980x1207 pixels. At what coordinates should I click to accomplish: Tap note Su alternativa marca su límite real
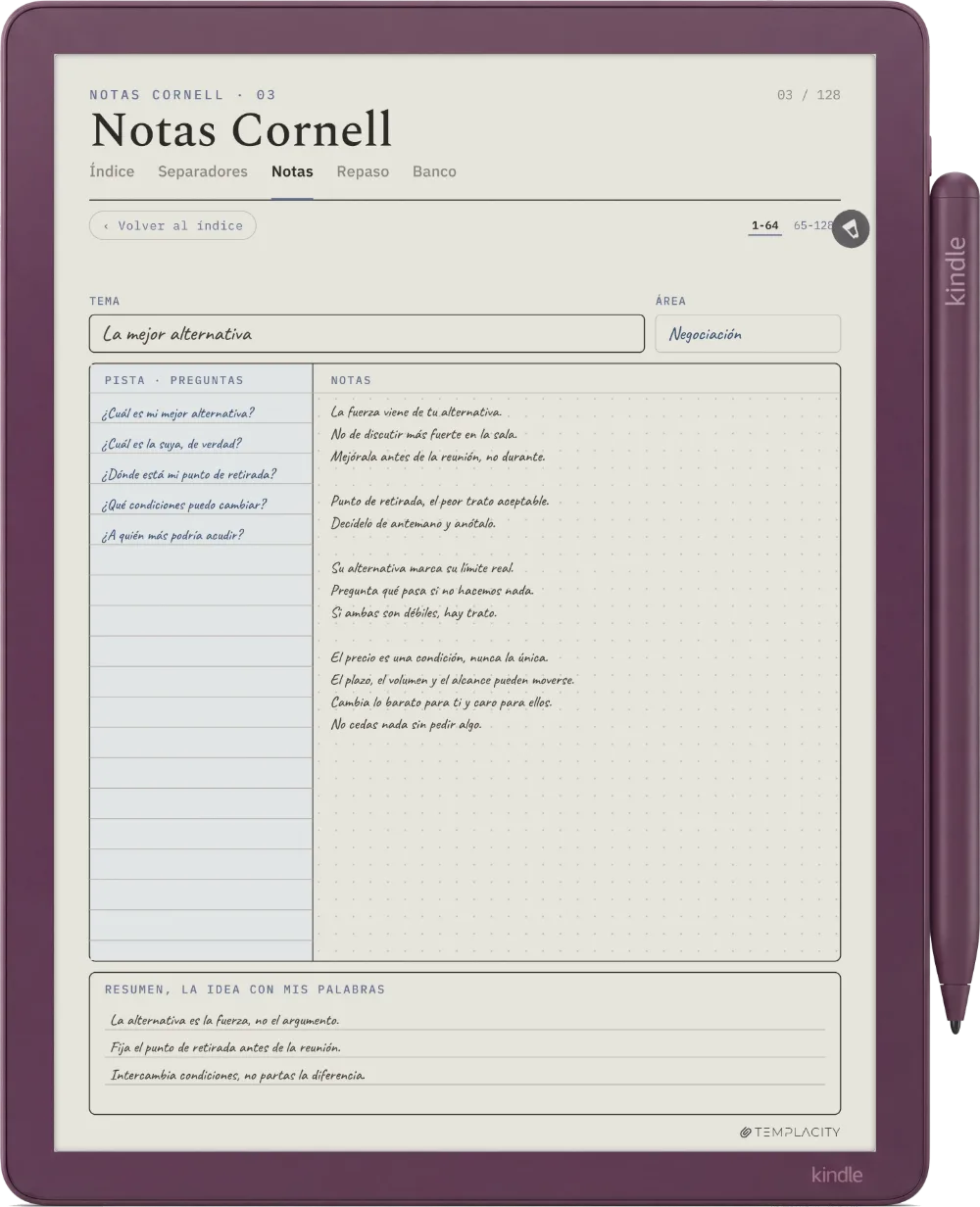click(422, 568)
